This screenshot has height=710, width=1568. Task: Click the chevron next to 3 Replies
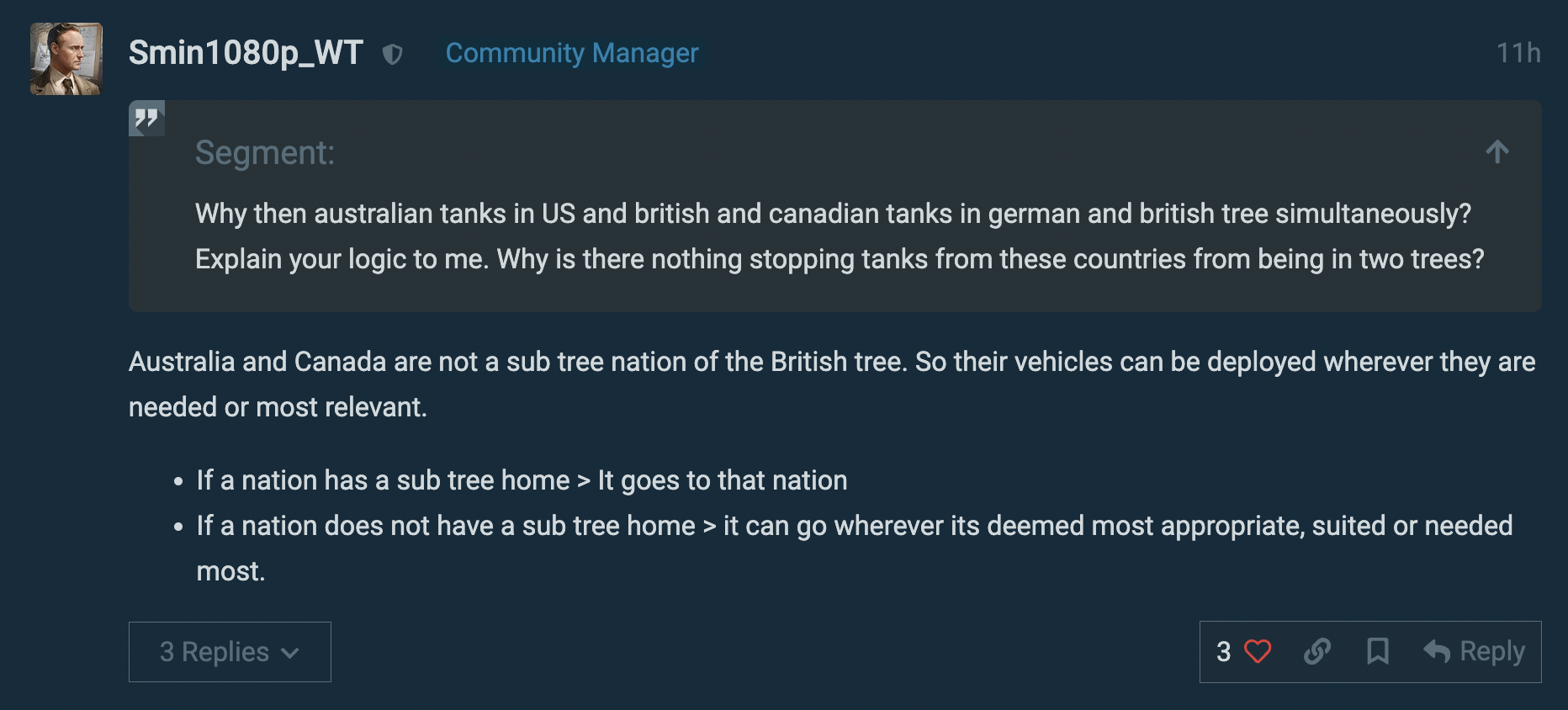point(290,653)
